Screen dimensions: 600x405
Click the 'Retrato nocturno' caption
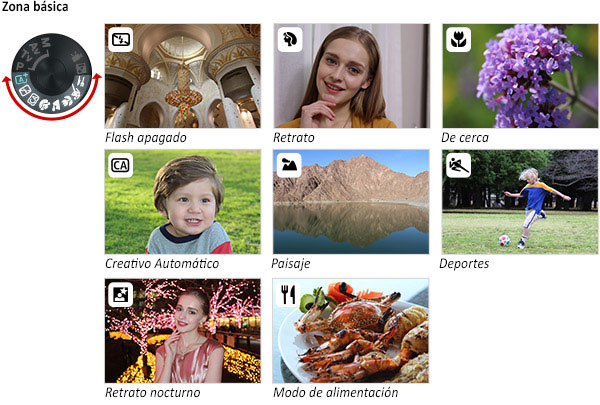153,392
